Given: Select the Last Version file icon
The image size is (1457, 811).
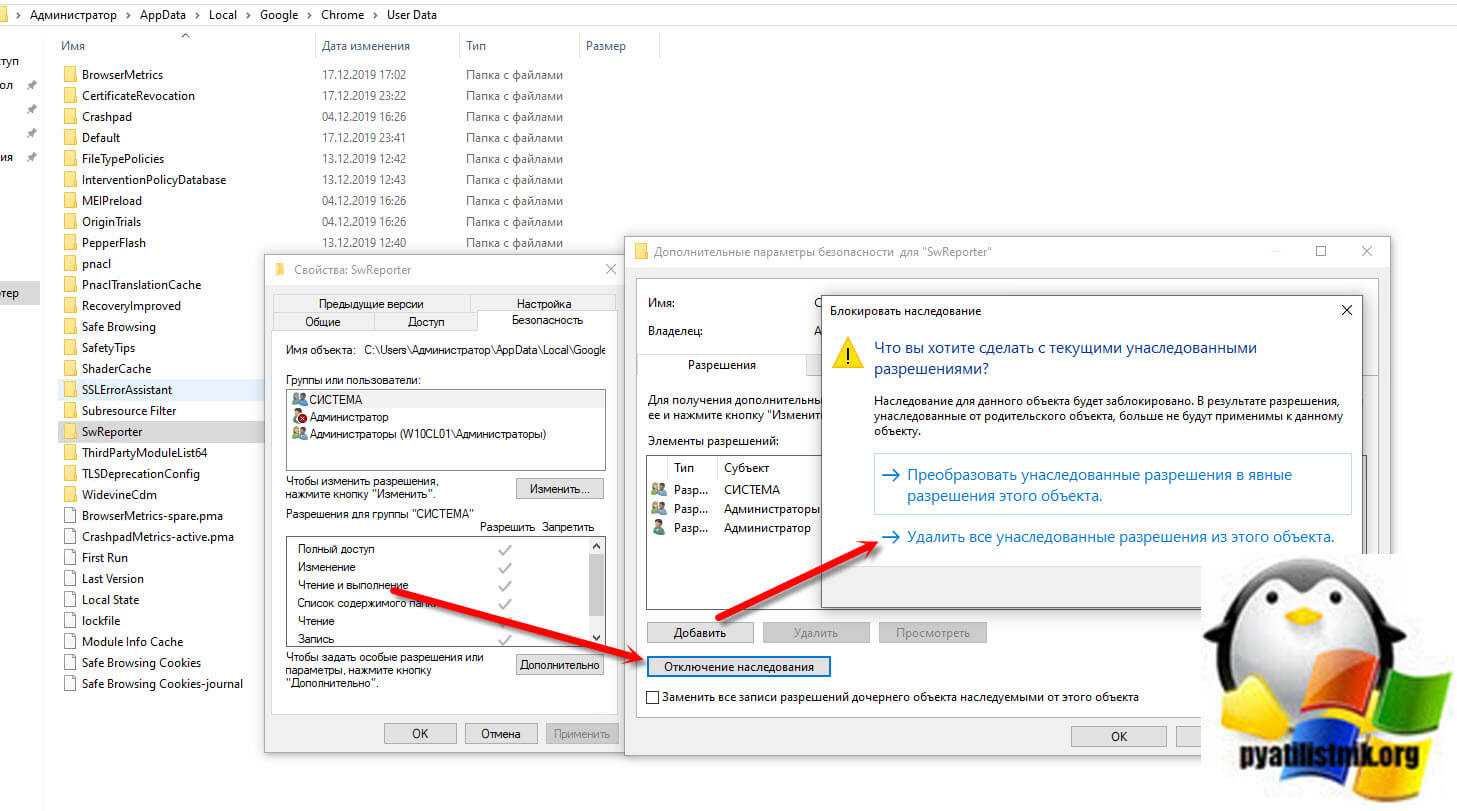Looking at the screenshot, I should tap(69, 579).
